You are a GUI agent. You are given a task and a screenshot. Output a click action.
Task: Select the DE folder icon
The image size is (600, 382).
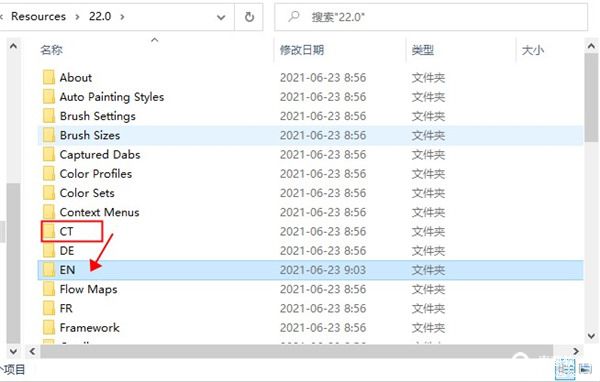49,251
